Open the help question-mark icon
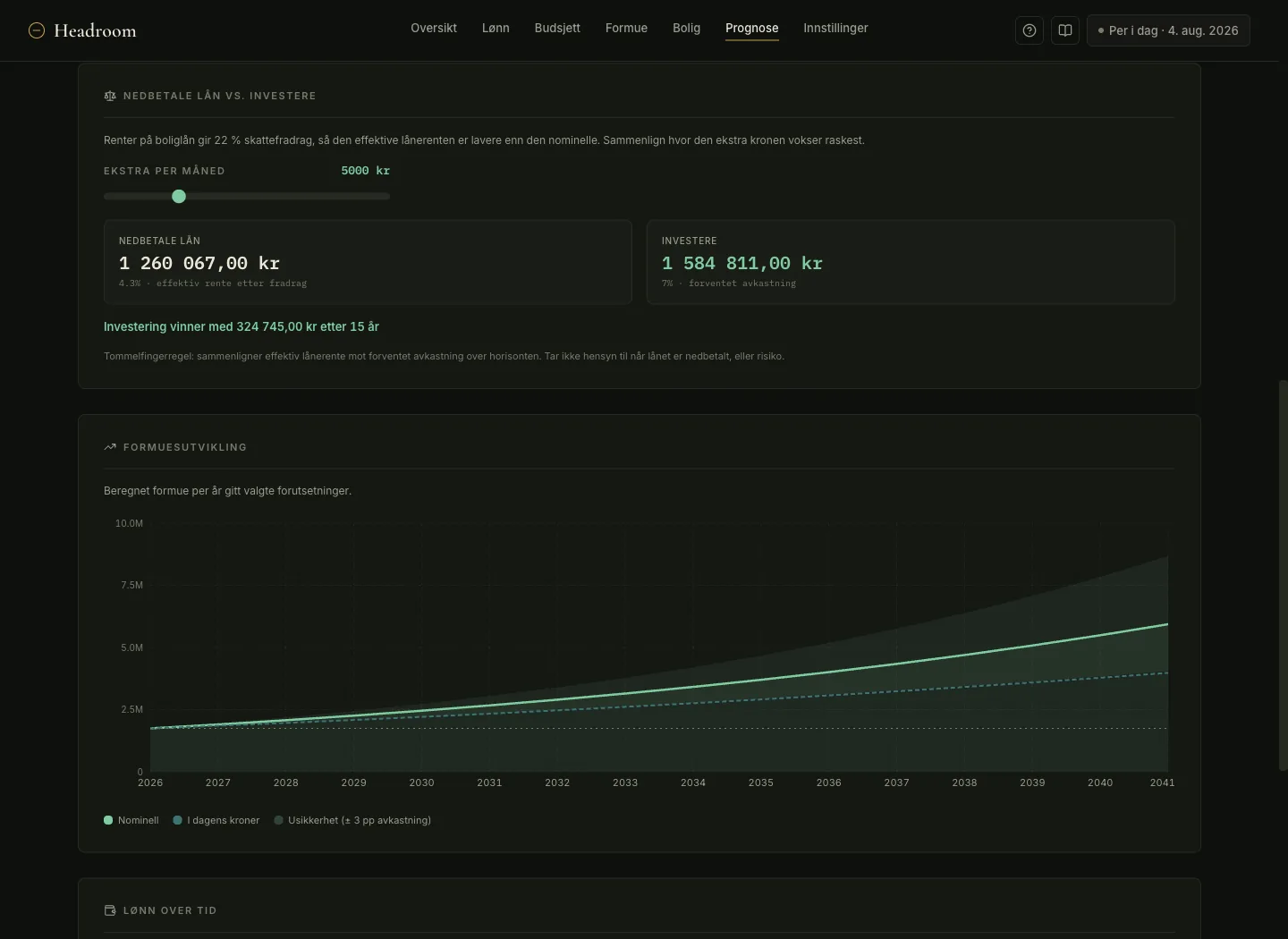This screenshot has height=939, width=1288. [1030, 30]
